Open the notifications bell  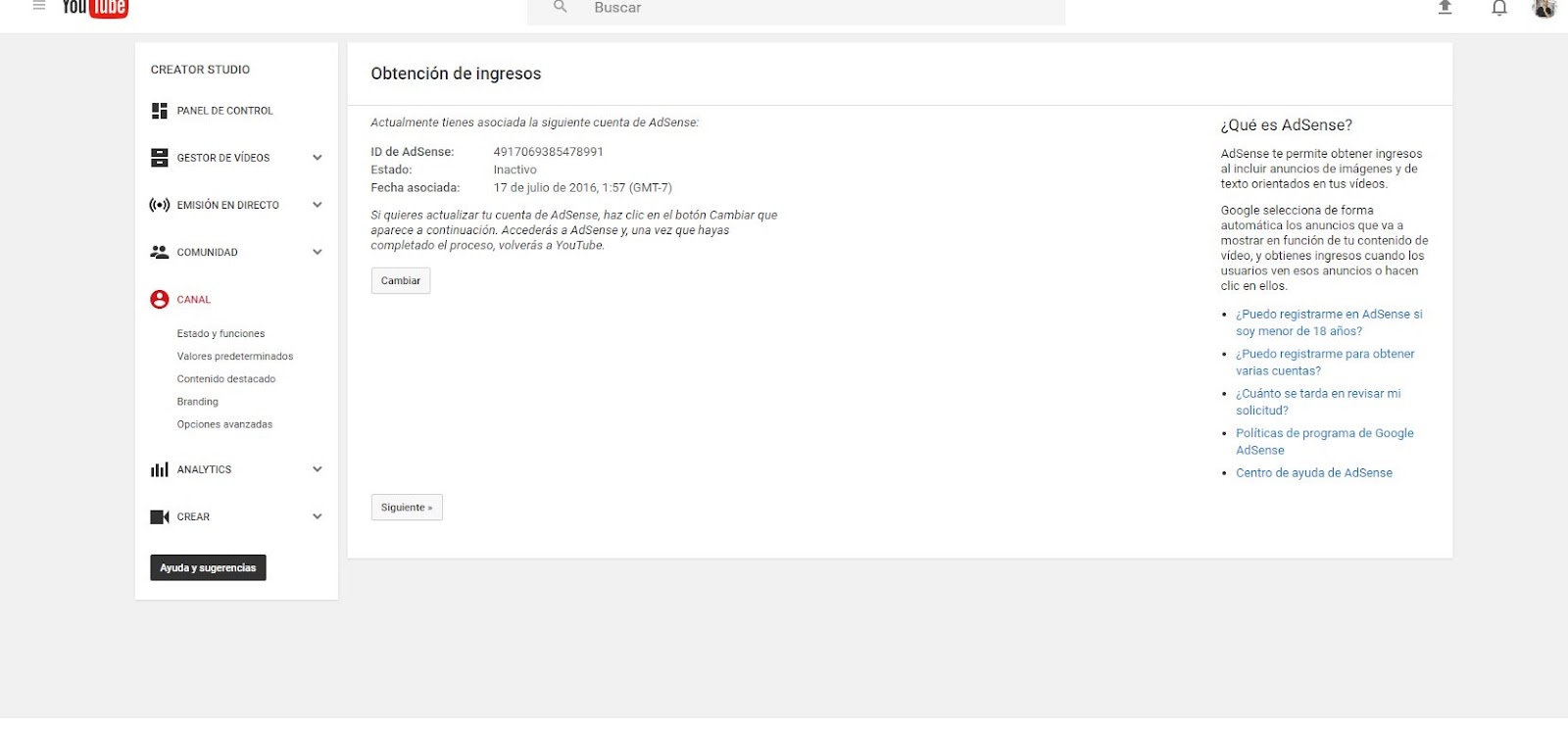(x=1498, y=8)
